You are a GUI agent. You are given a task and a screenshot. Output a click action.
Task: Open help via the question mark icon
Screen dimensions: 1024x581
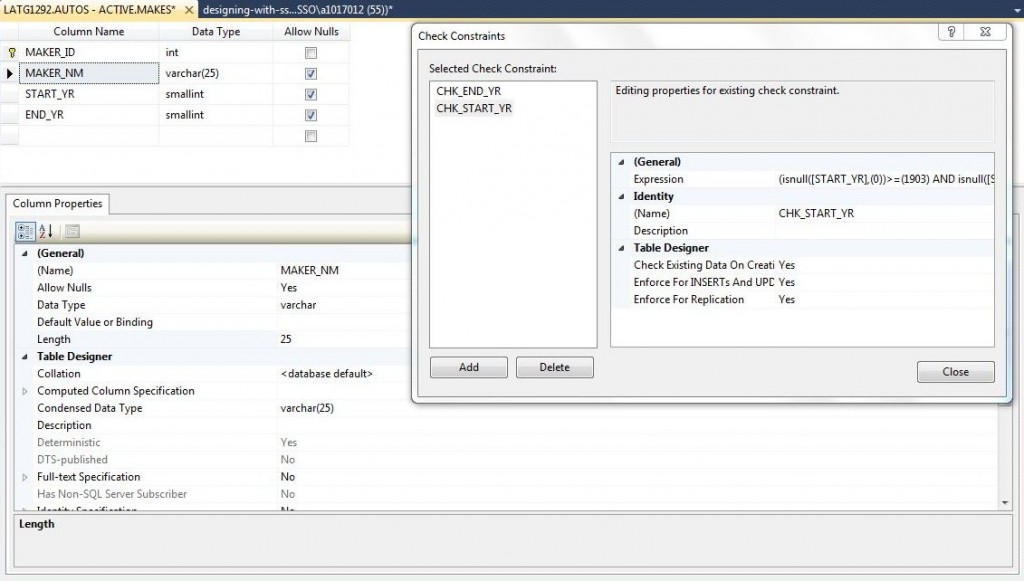(x=950, y=31)
